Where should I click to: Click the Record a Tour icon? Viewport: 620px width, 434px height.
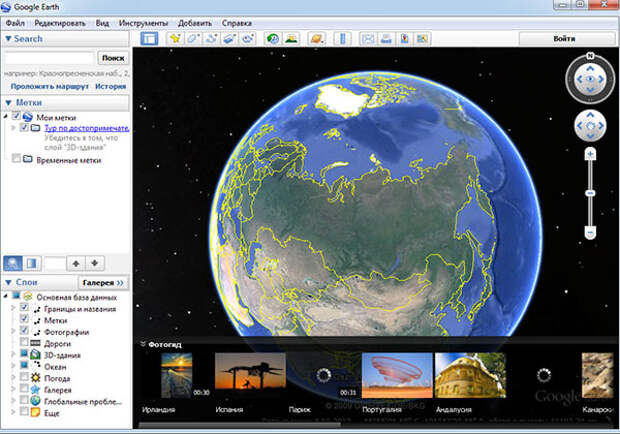[x=248, y=38]
